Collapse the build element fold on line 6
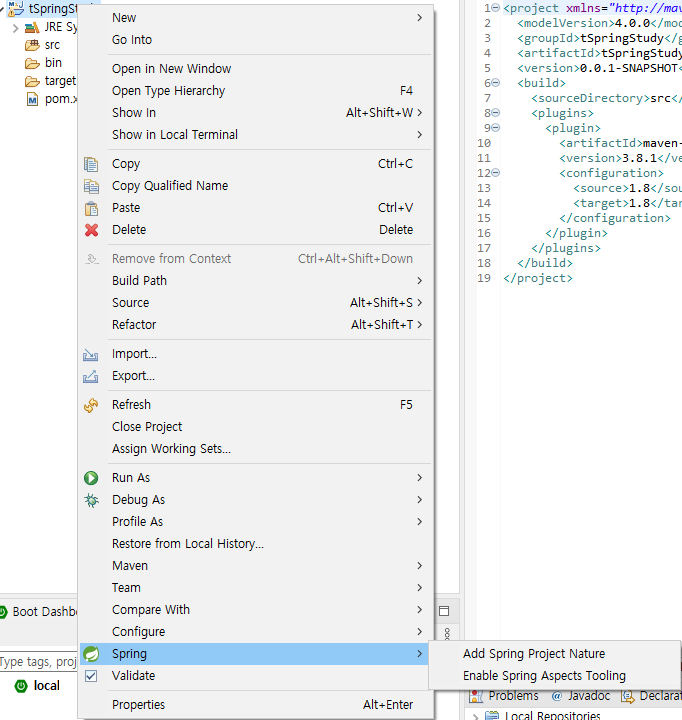 pyautogui.click(x=496, y=83)
